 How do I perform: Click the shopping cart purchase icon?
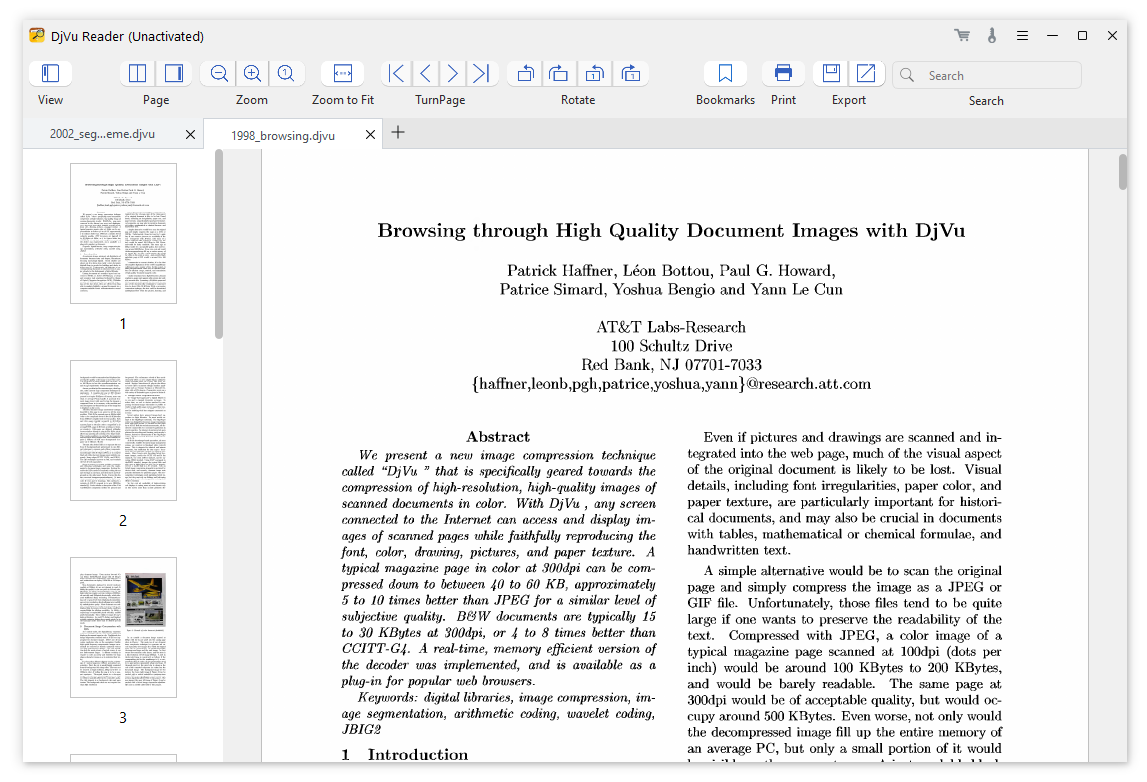[x=962, y=35]
